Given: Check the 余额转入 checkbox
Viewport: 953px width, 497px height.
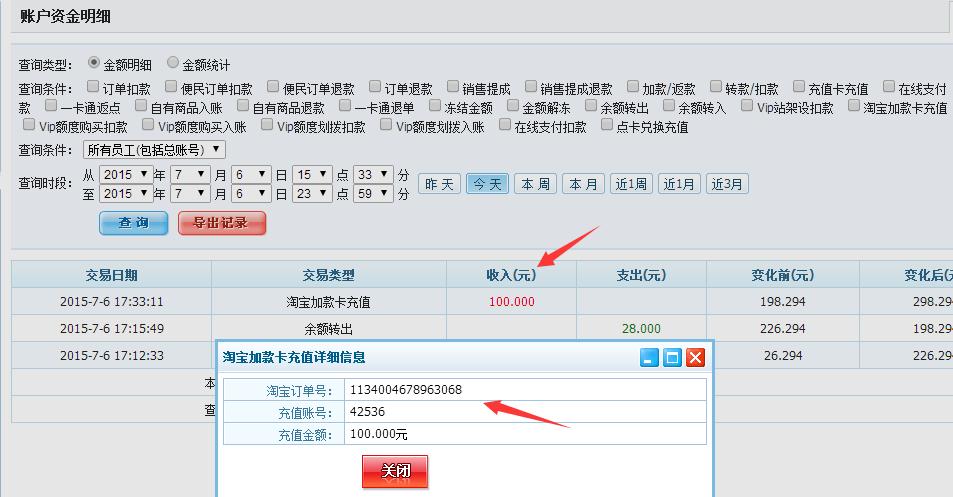Looking at the screenshot, I should 669,106.
